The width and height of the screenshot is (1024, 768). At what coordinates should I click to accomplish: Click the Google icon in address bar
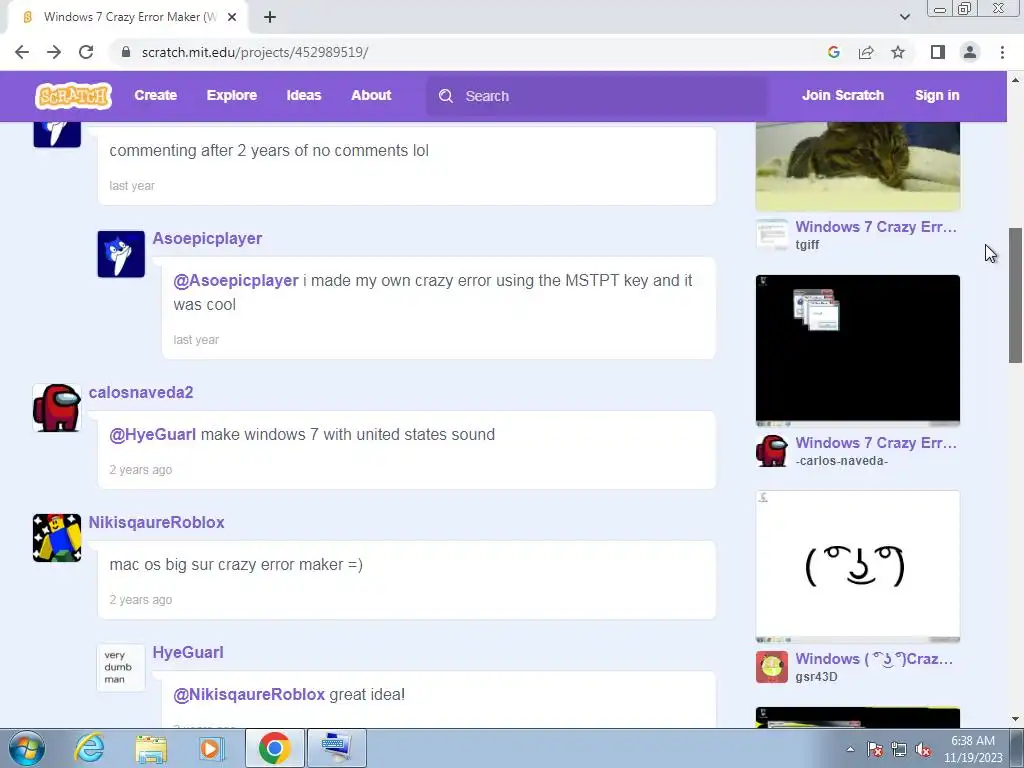(833, 52)
